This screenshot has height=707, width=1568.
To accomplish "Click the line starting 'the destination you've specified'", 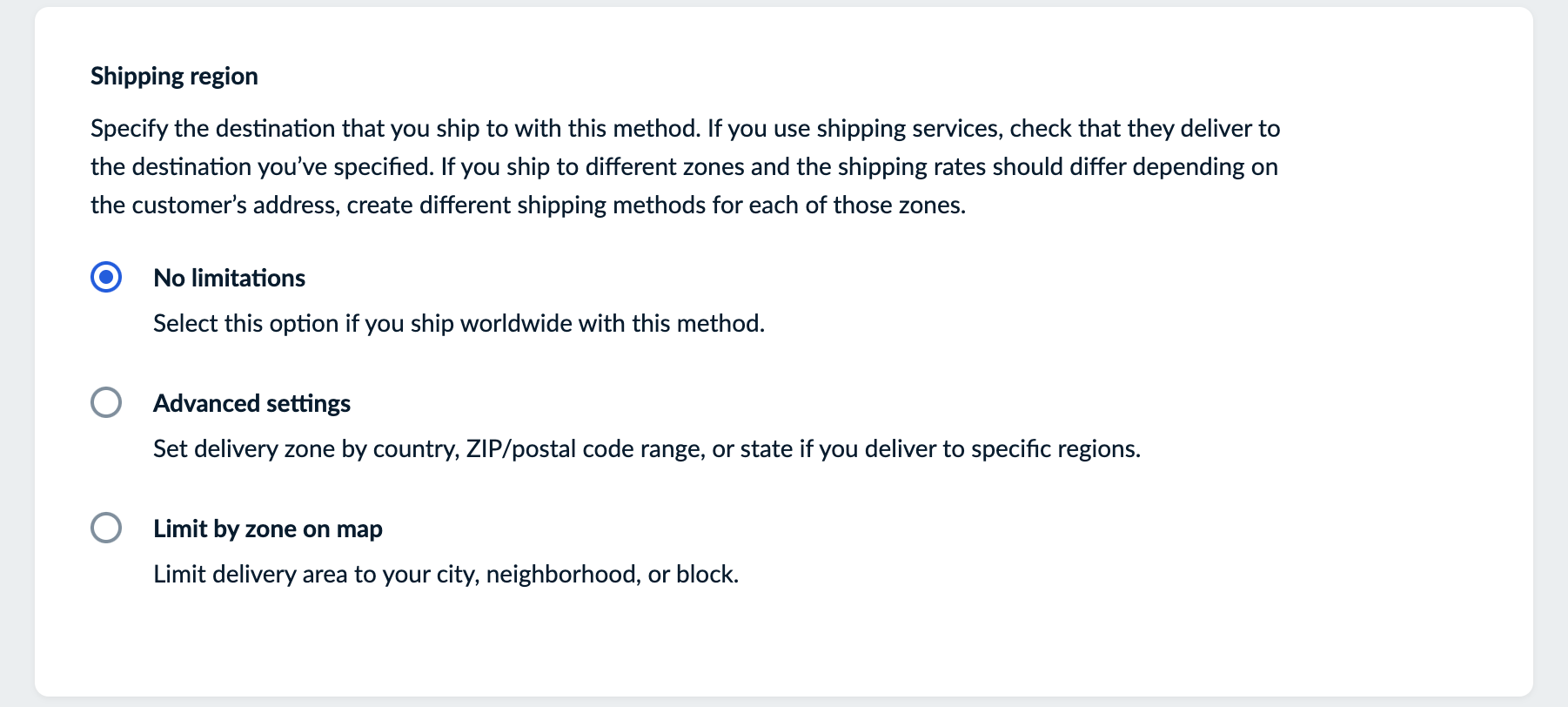I will 261,166.
